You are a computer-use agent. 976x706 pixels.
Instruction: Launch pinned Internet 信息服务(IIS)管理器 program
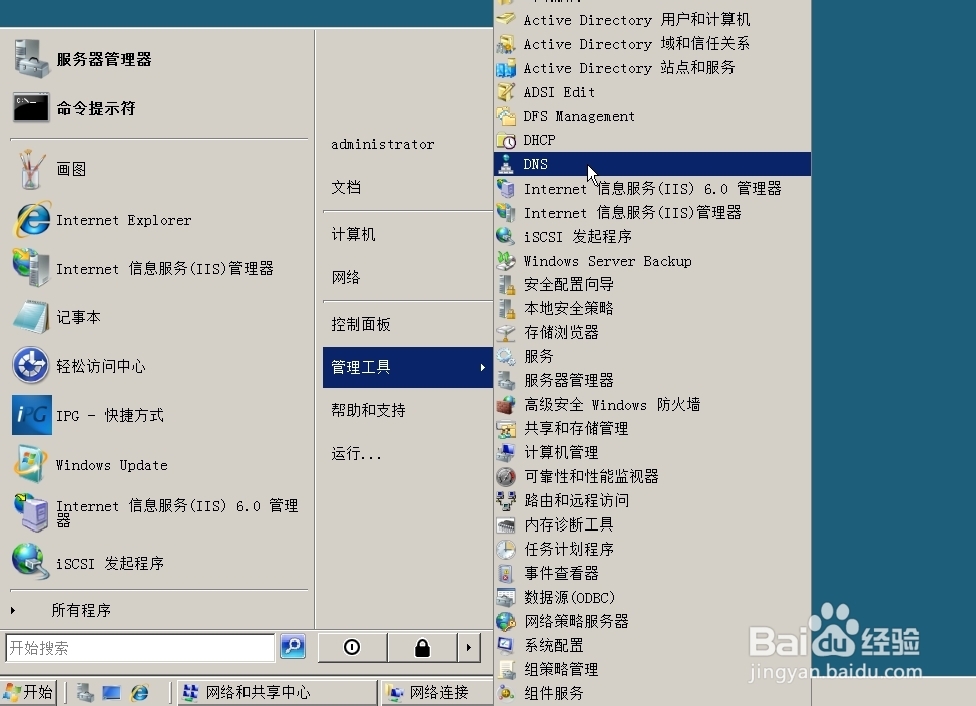click(x=159, y=268)
